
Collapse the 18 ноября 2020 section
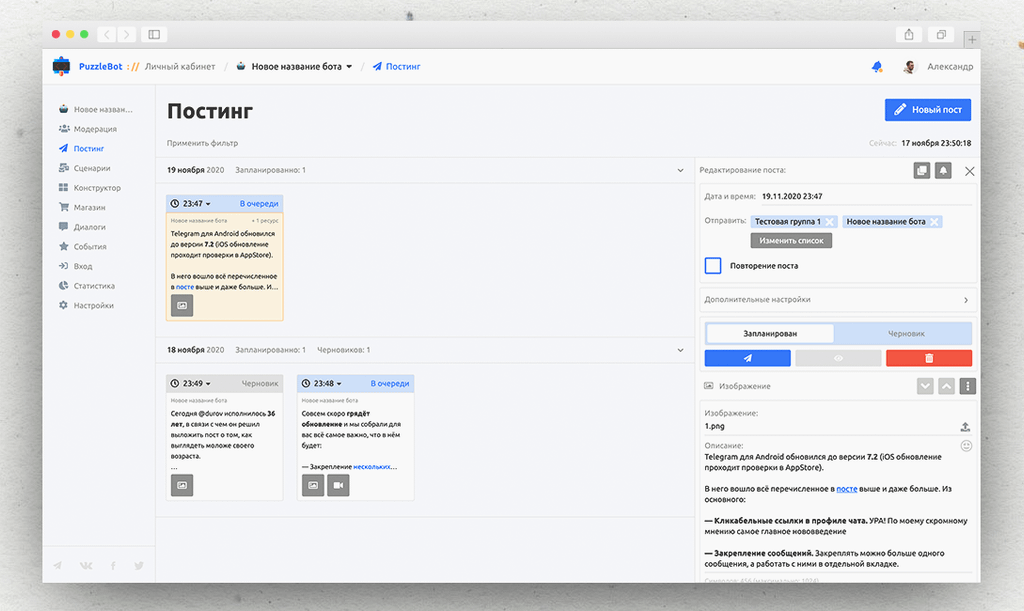click(680, 351)
